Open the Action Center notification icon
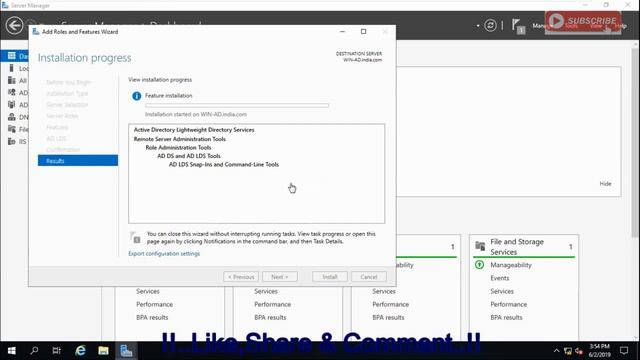The height and width of the screenshot is (360, 640). [x=624, y=351]
